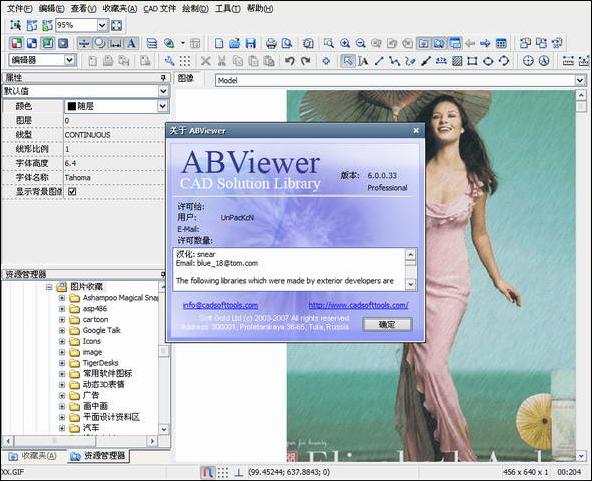This screenshot has width=594, height=482.
Task: Click the open file folder icon
Action: coord(234,43)
